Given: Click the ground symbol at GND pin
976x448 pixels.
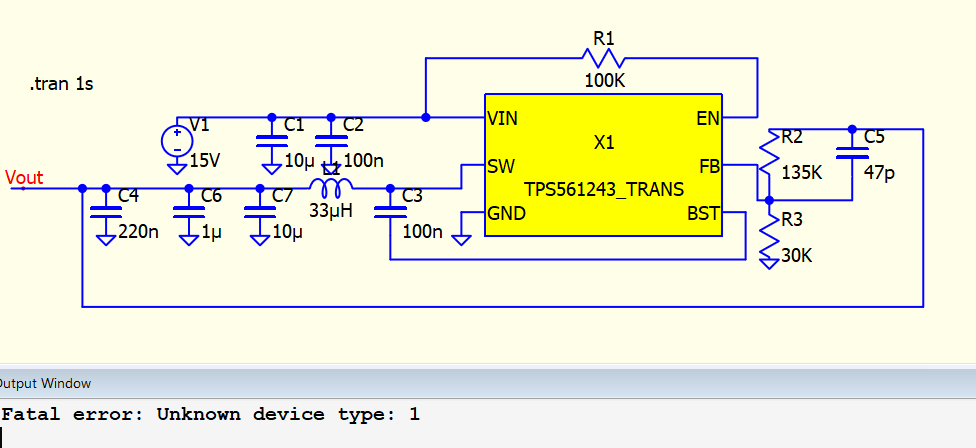Looking at the screenshot, I should click(461, 240).
